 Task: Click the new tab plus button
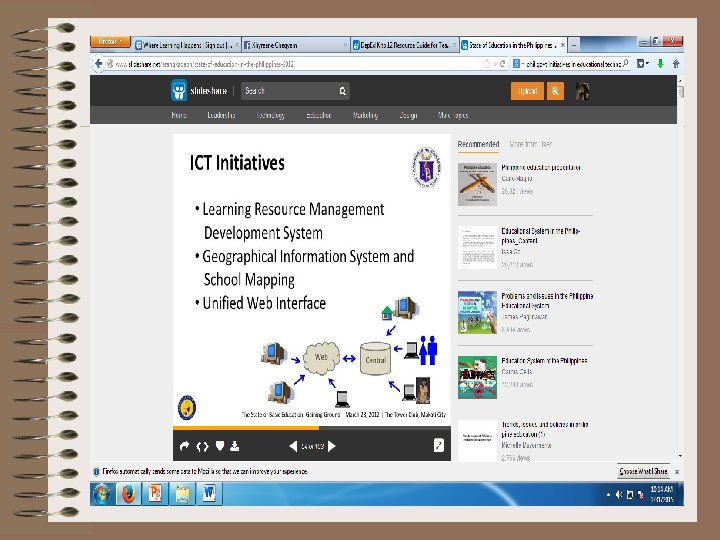pyautogui.click(x=574, y=45)
